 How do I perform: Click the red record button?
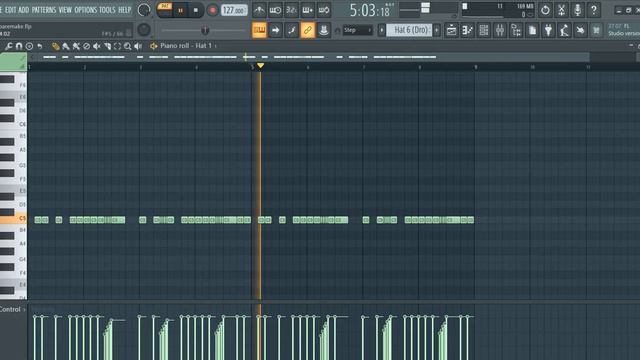(x=212, y=10)
